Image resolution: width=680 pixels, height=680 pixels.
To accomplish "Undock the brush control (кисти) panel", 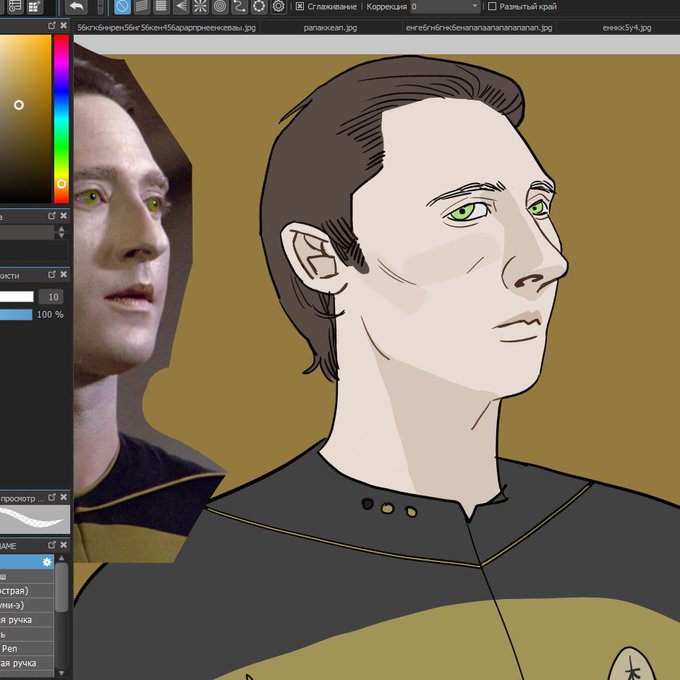I will [52, 274].
